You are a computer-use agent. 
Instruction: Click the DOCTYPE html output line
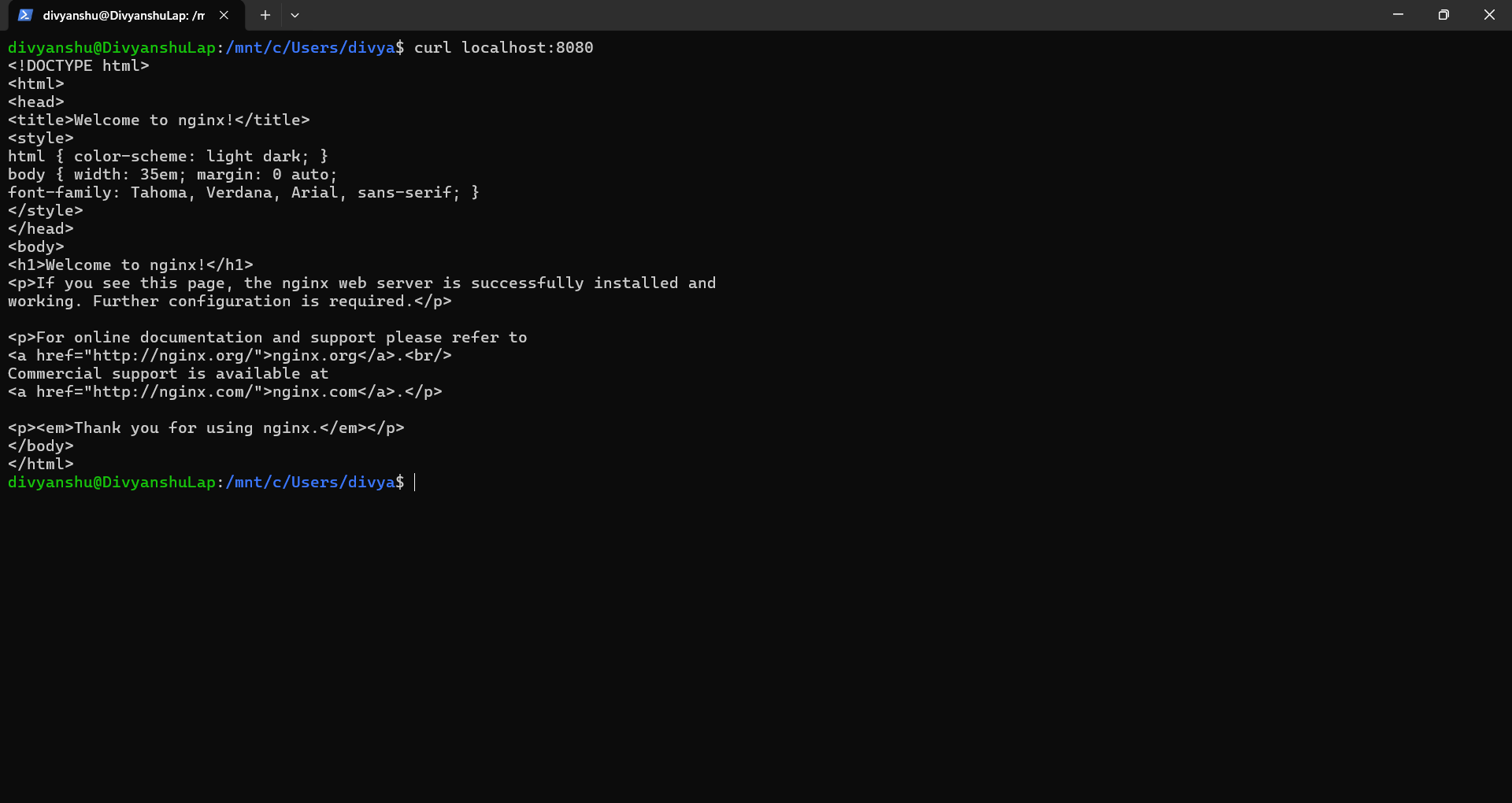point(78,65)
